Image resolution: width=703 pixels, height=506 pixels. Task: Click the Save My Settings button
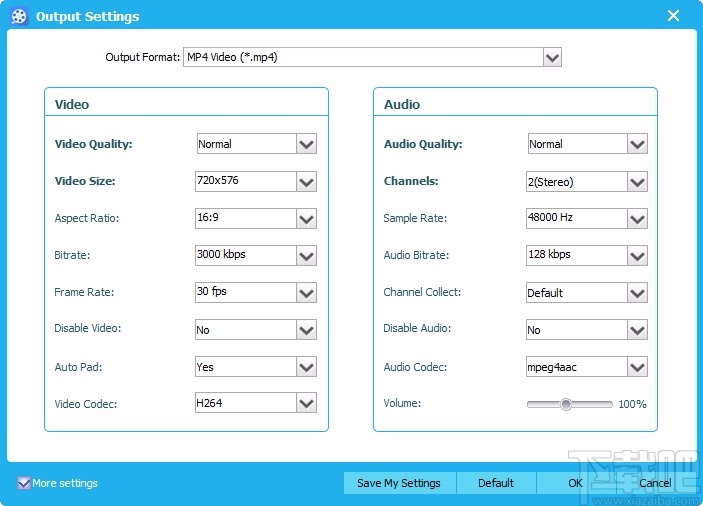399,483
